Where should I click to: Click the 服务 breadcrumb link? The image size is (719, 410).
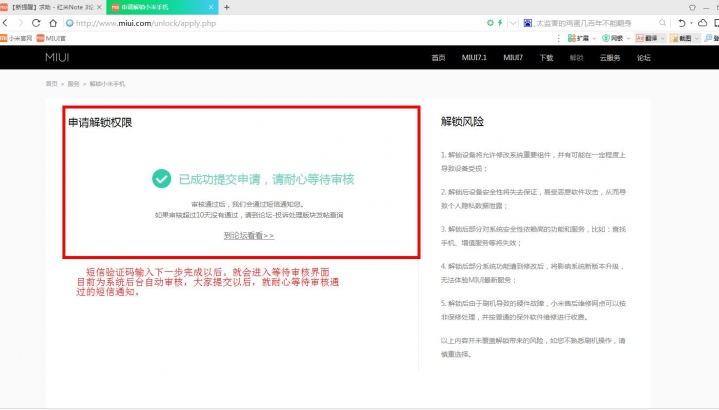[x=73, y=84]
